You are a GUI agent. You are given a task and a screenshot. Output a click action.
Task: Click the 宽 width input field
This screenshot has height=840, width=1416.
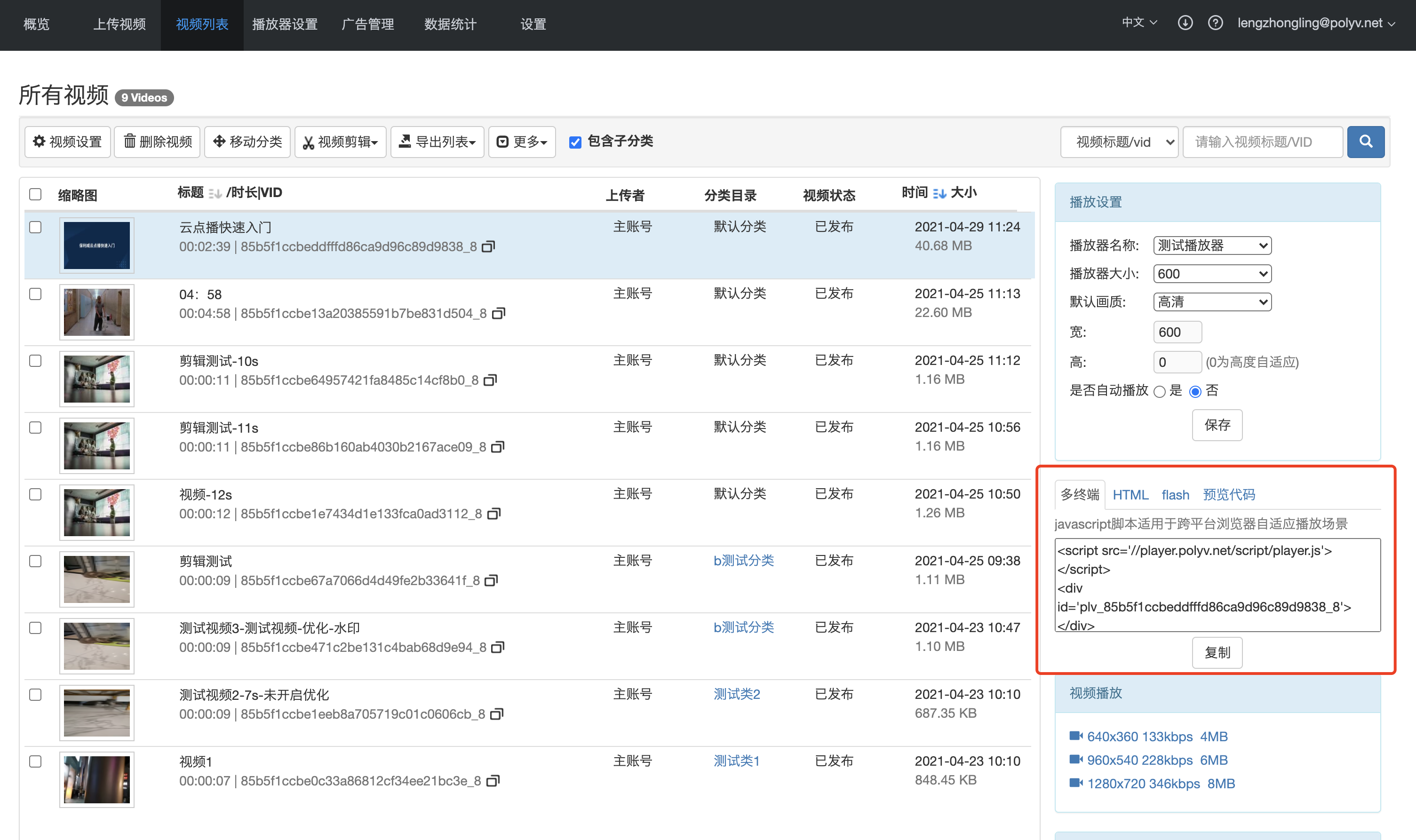(x=1177, y=332)
